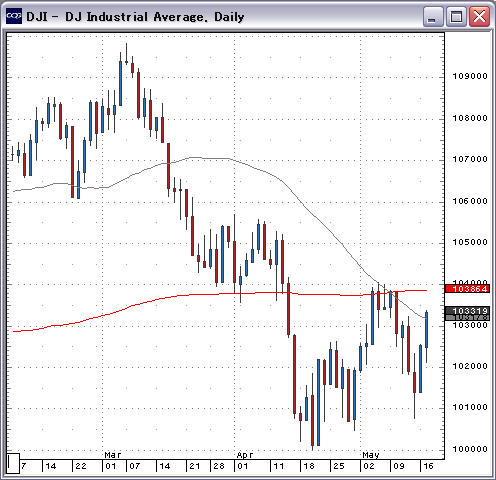The image size is (496, 480).
Task: Click the chart title DJI - DJ Industrial Average, Daily
Action: tap(135, 17)
